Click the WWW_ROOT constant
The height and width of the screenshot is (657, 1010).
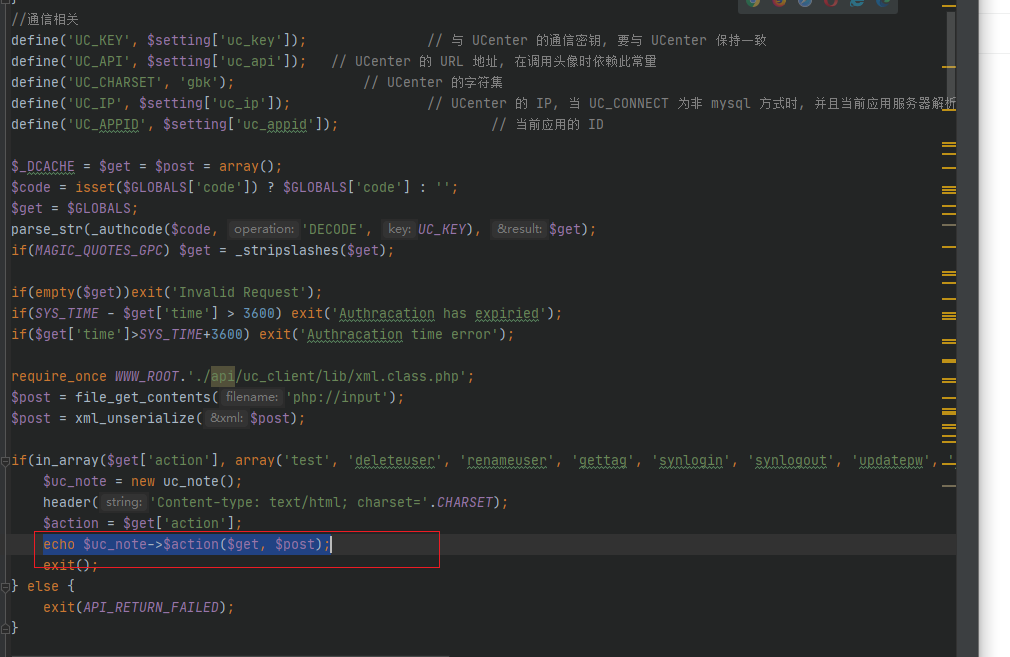pos(147,376)
